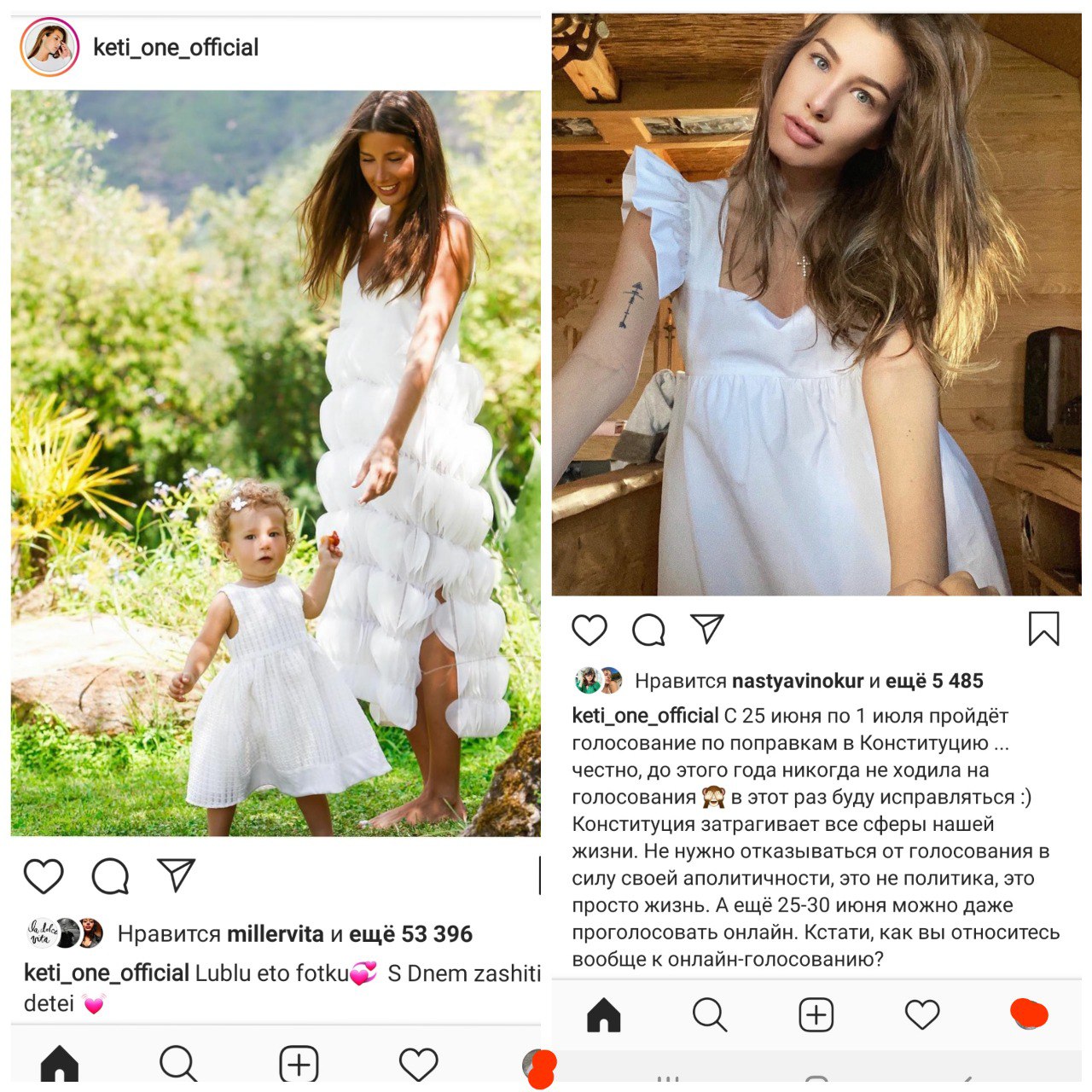Create new post in right bottom bar
The height and width of the screenshot is (1092, 1092).
tap(816, 1015)
